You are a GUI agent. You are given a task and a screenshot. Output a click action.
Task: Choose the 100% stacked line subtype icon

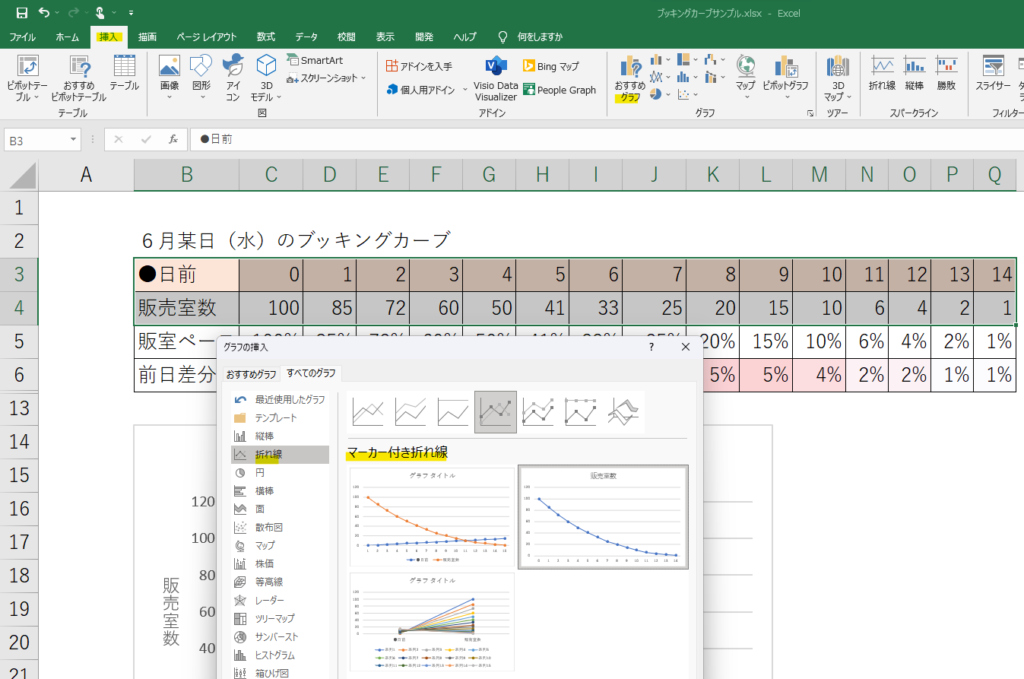tap(453, 411)
